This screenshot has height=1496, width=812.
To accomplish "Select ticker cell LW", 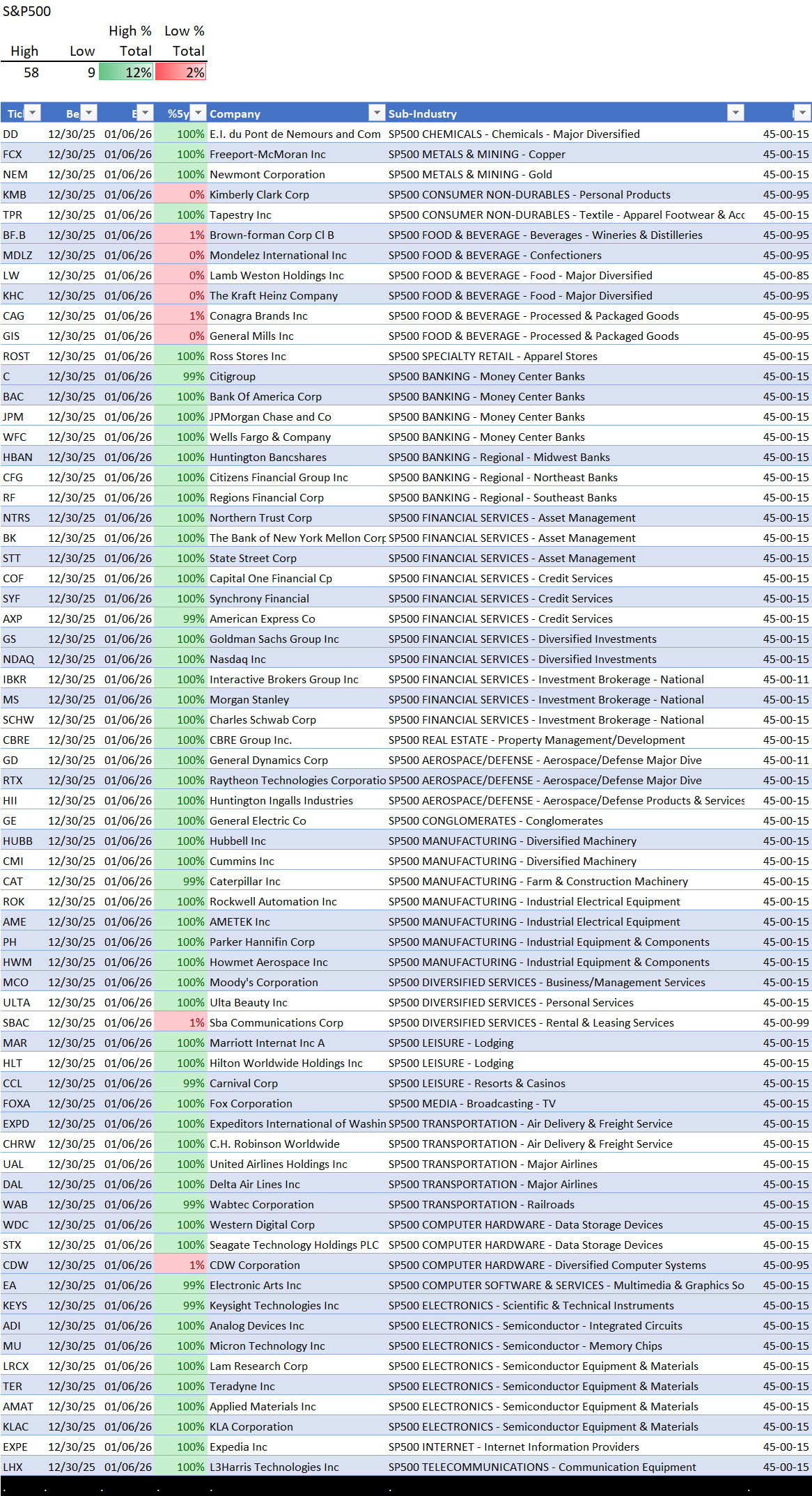I will click(x=22, y=275).
